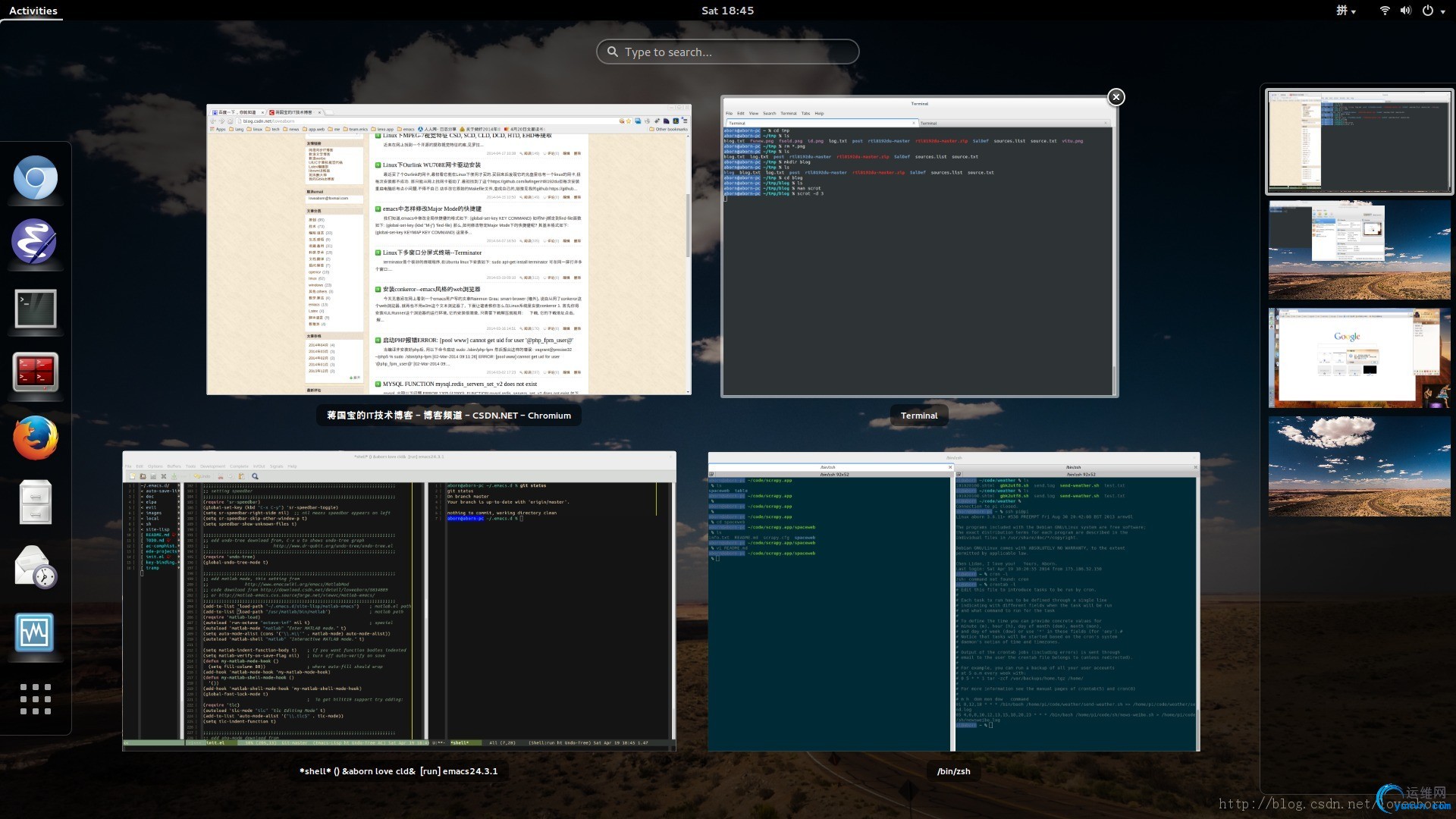Screen dimensions: 1456x819
Task: Open the Terminal dash icon
Action: point(35,309)
